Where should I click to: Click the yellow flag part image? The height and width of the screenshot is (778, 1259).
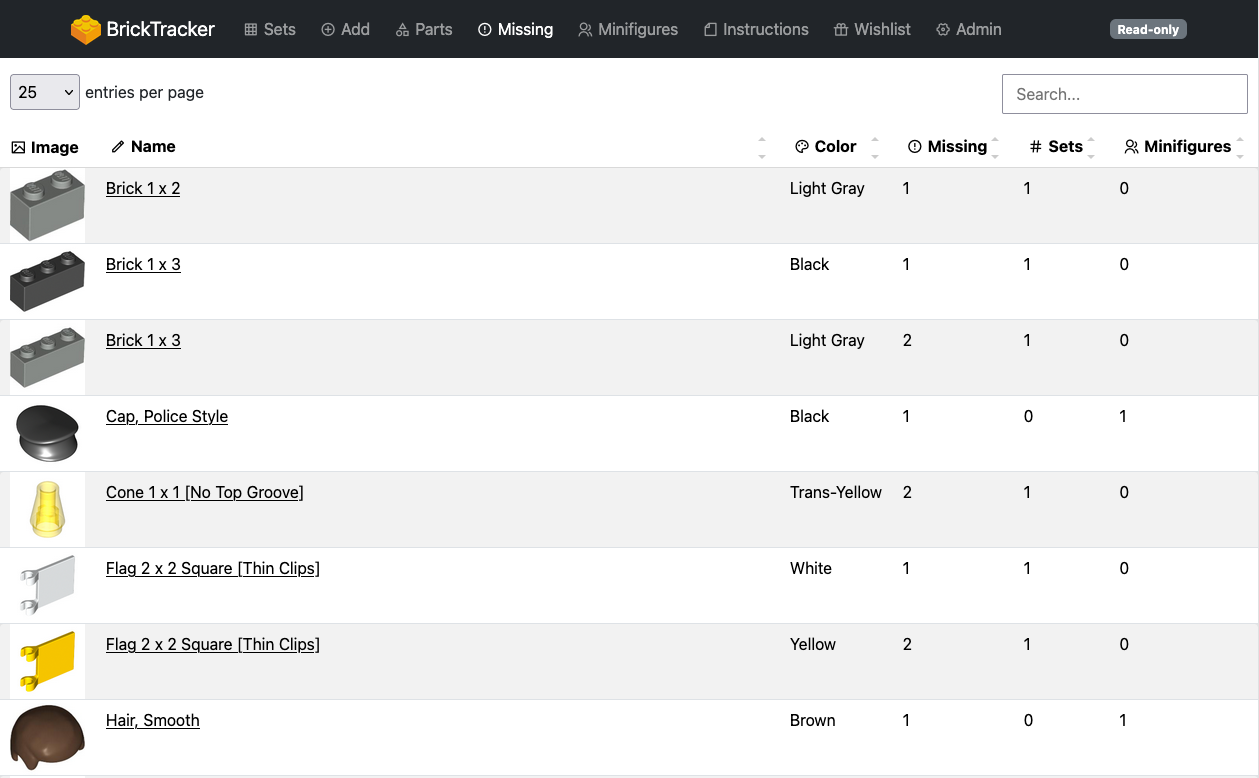[x=47, y=661]
